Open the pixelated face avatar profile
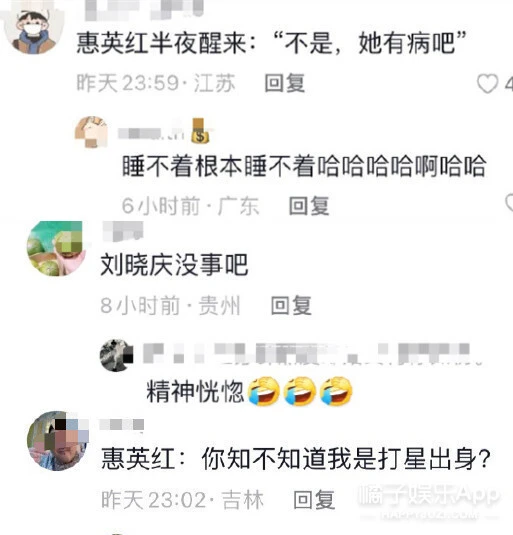Image resolution: width=513 pixels, height=535 pixels. (58, 441)
